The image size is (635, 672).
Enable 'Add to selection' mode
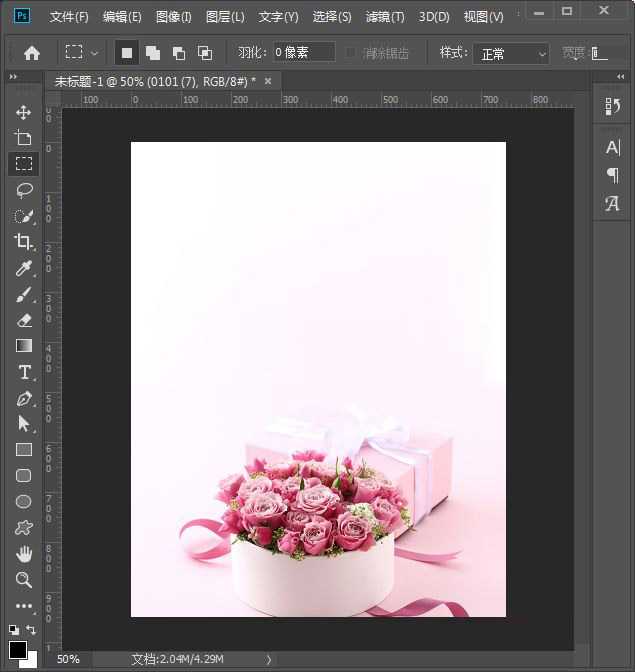point(153,53)
